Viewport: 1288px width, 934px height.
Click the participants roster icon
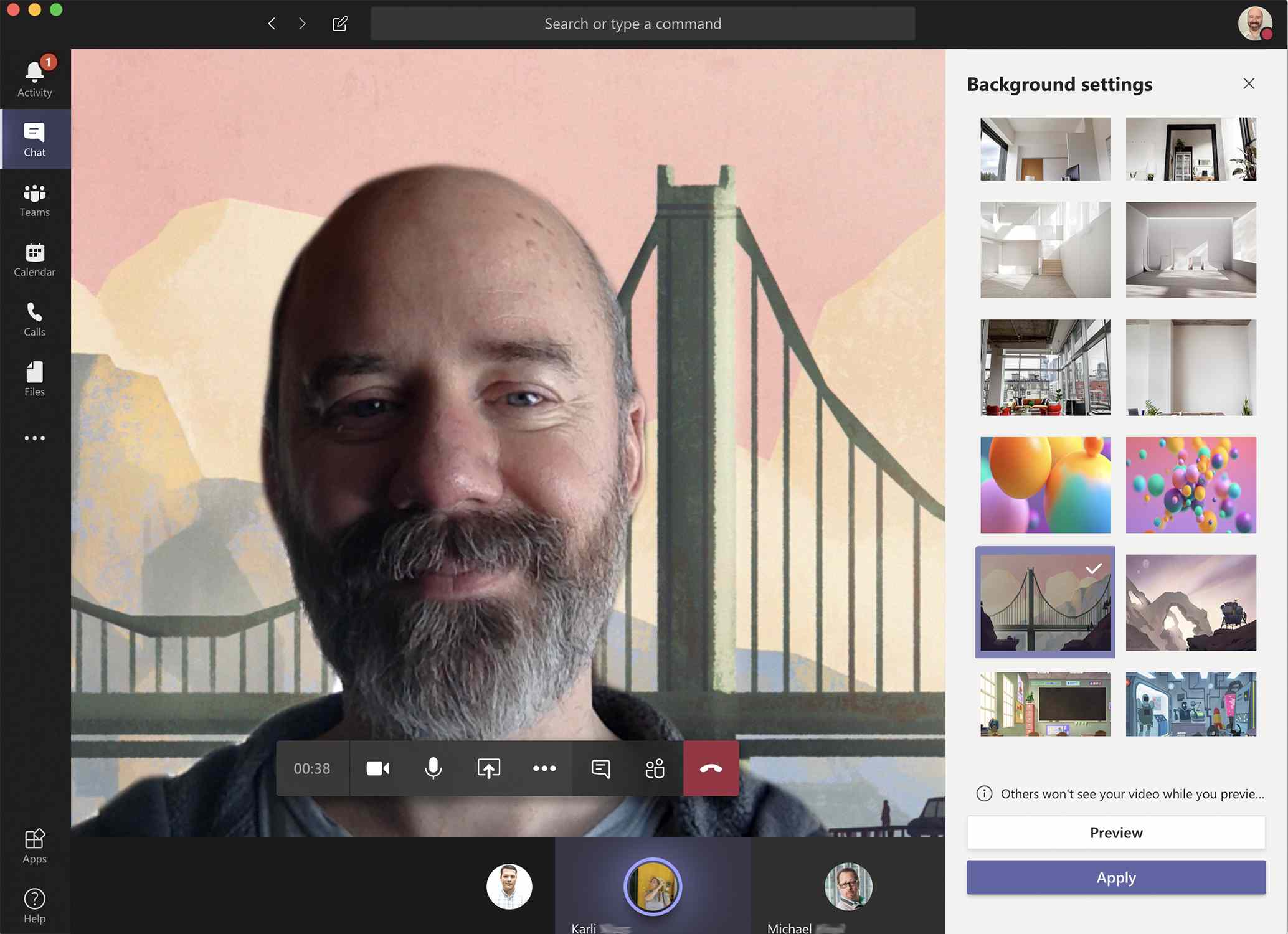point(654,768)
